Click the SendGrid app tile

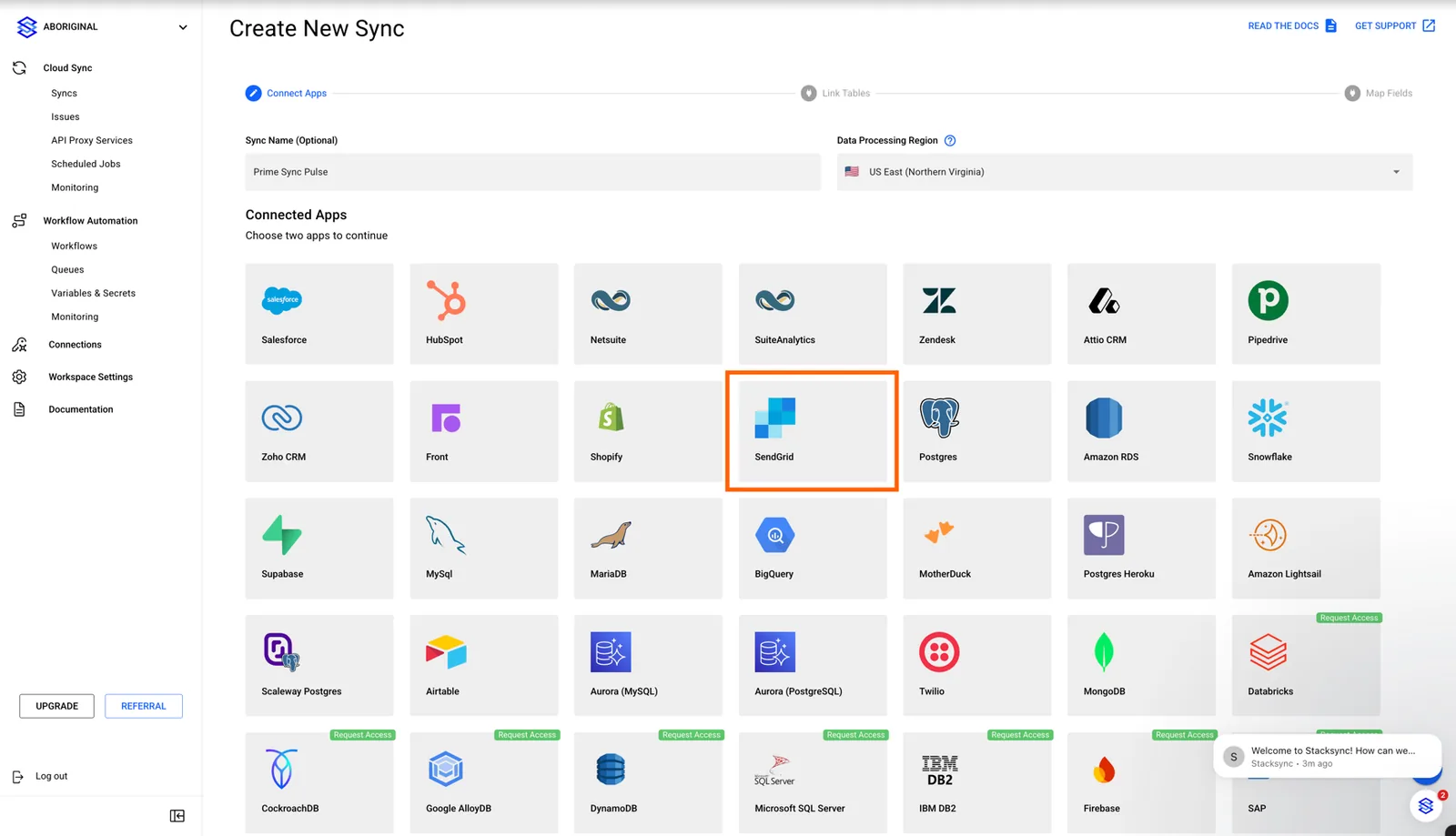(x=813, y=431)
